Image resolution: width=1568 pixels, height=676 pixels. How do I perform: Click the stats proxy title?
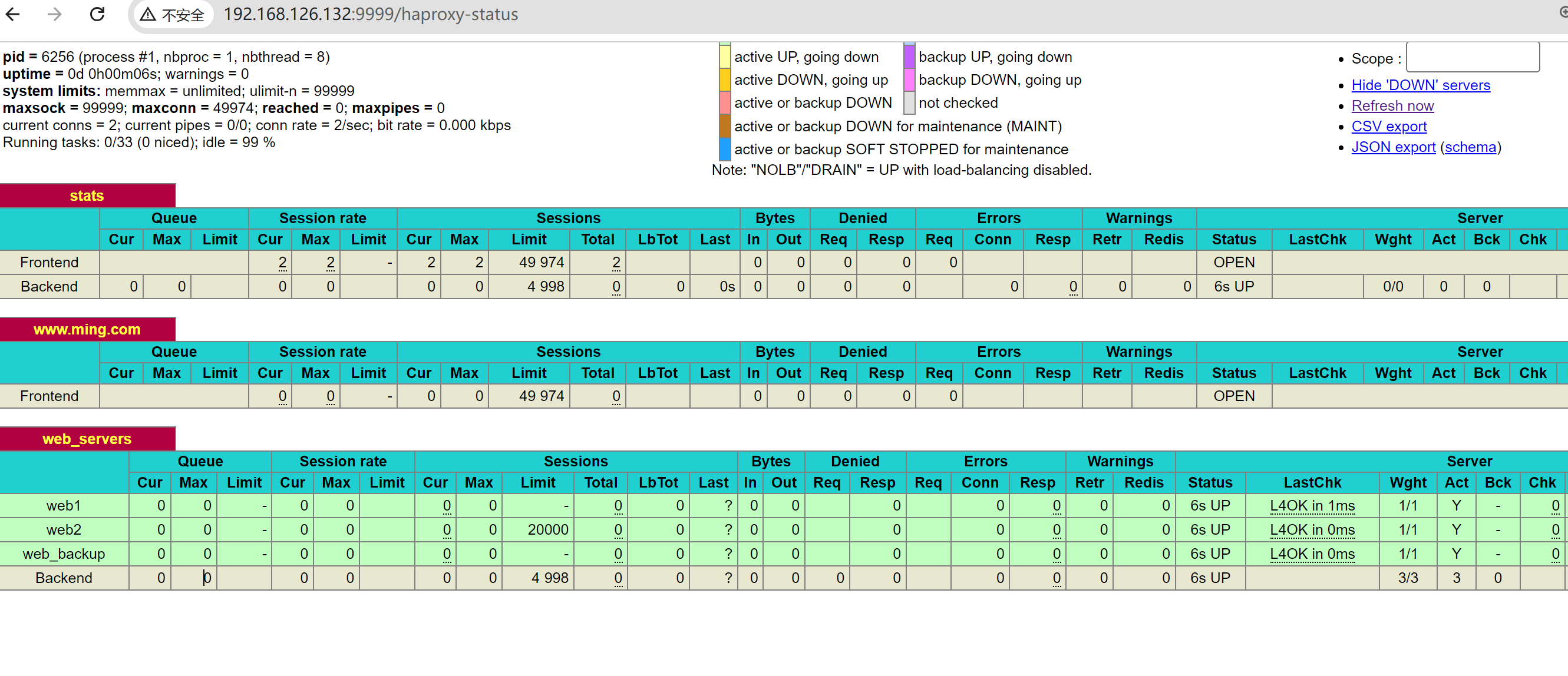87,196
